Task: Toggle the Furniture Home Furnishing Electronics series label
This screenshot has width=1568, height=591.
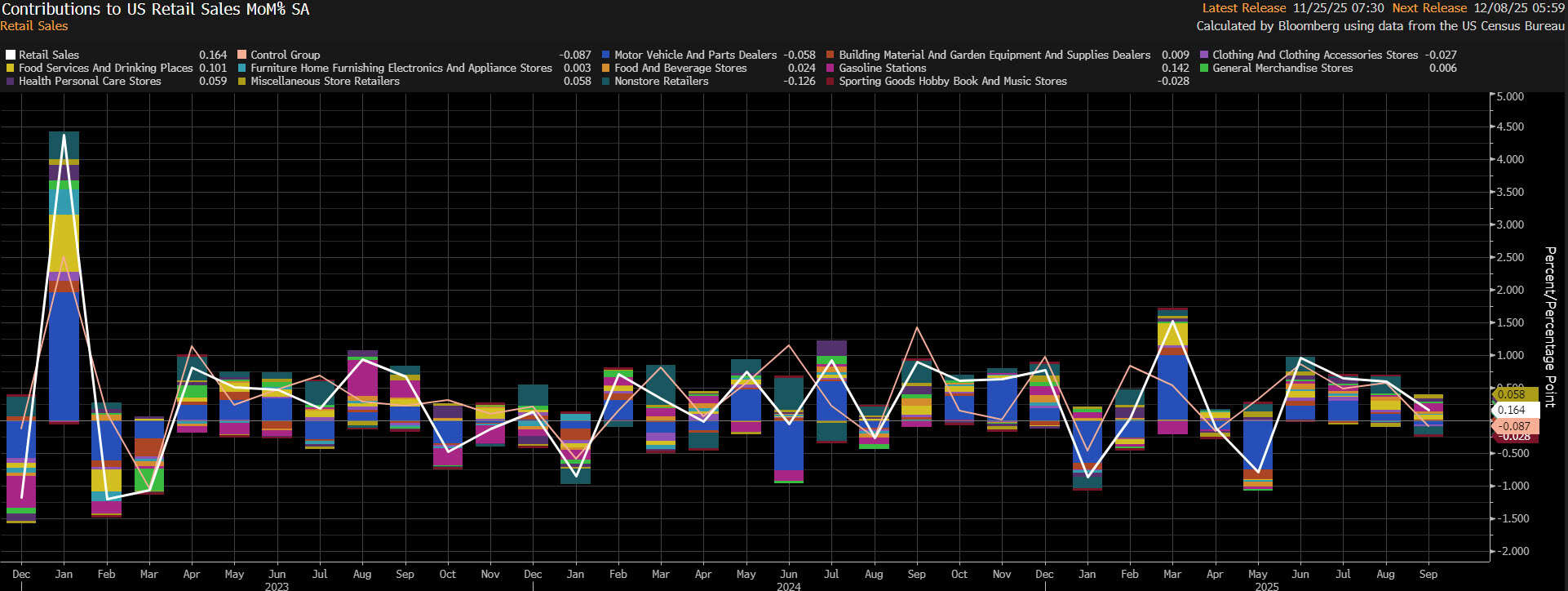Action: [401, 69]
